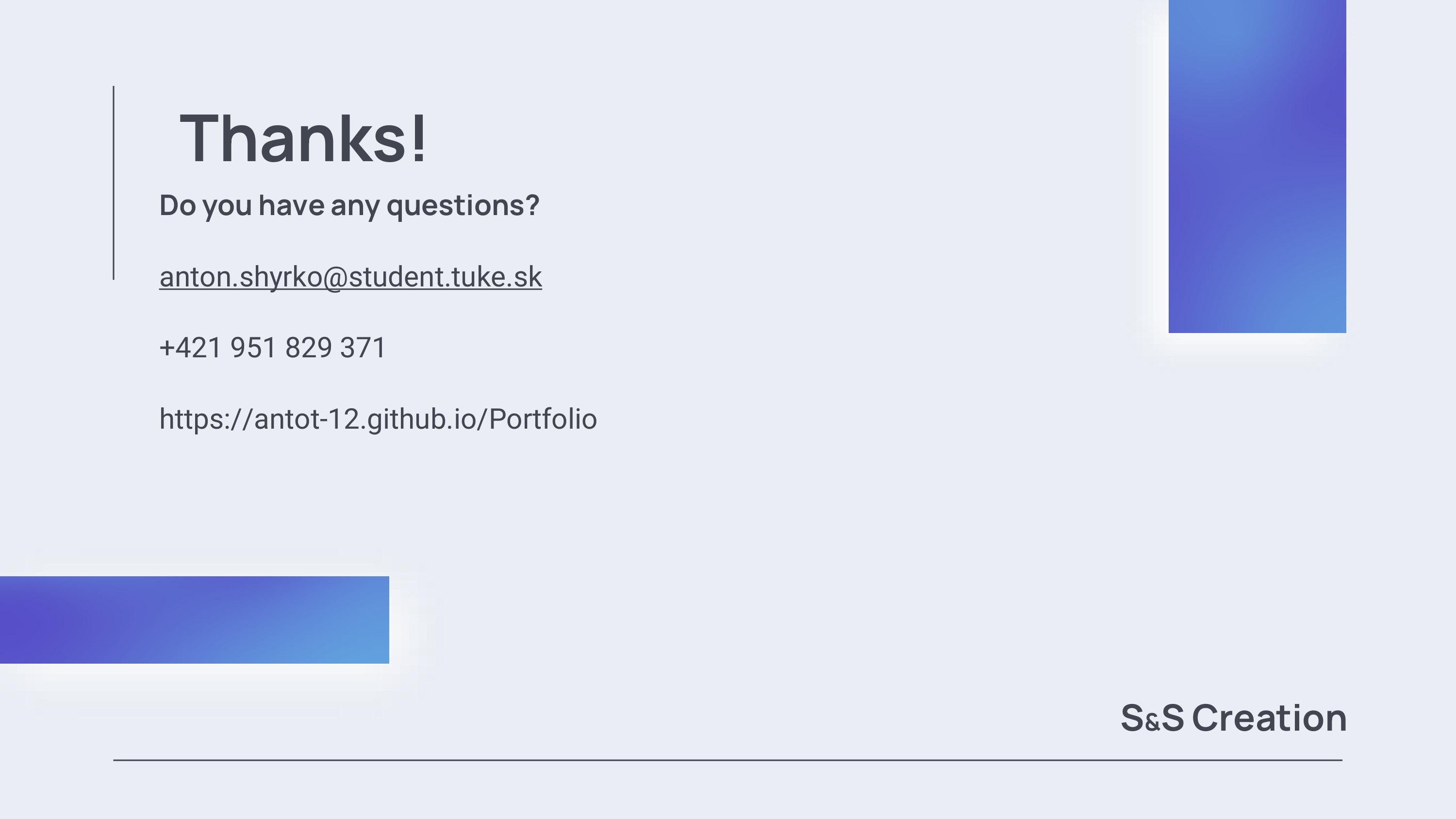
Task: Click the word 'Portfolio' in the URL
Action: click(543, 419)
